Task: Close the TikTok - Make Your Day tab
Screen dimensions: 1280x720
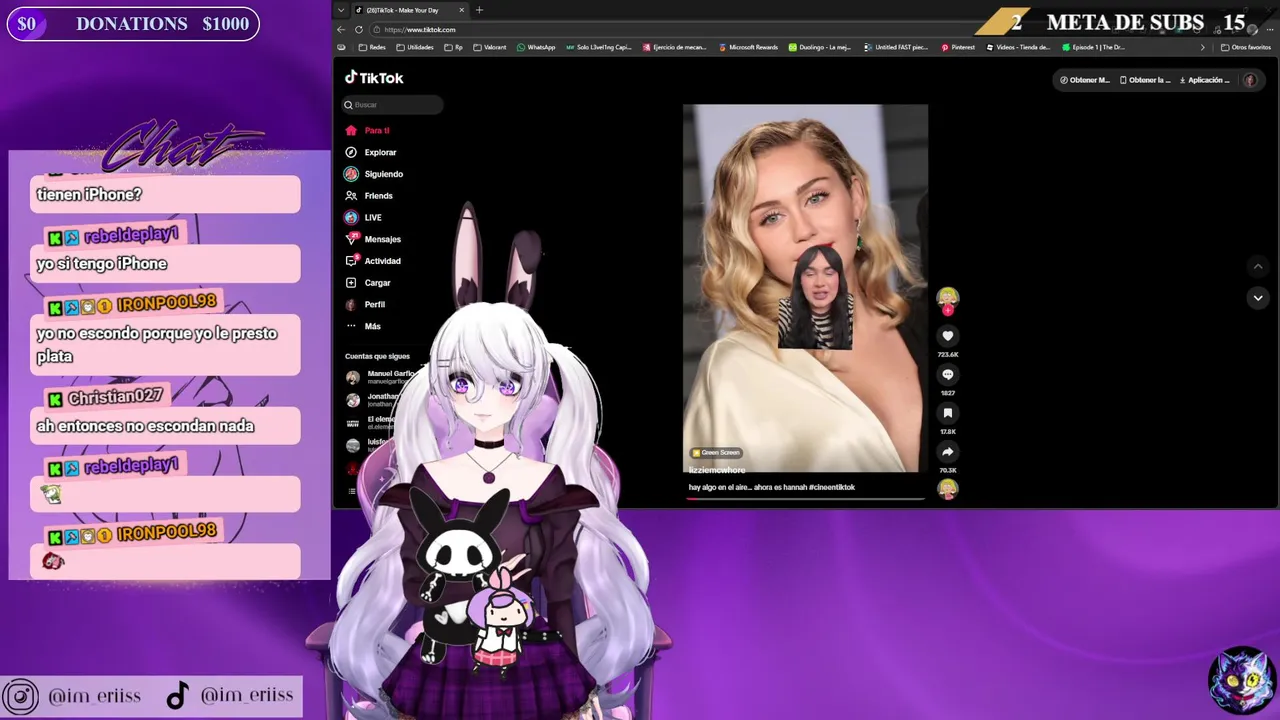Action: pyautogui.click(x=461, y=10)
